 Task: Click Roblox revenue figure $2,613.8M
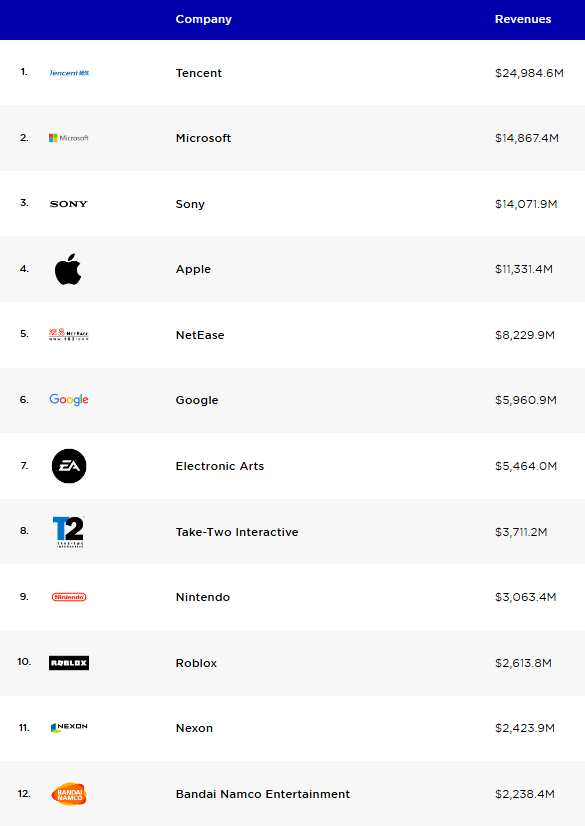[x=523, y=663]
